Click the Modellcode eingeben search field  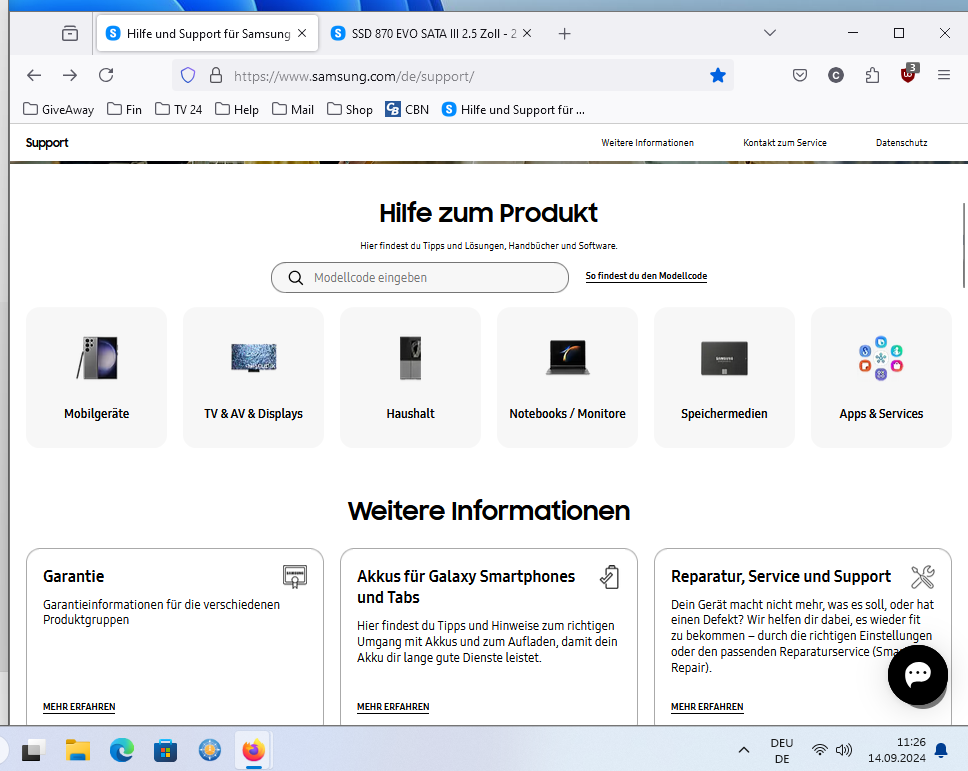coord(420,277)
